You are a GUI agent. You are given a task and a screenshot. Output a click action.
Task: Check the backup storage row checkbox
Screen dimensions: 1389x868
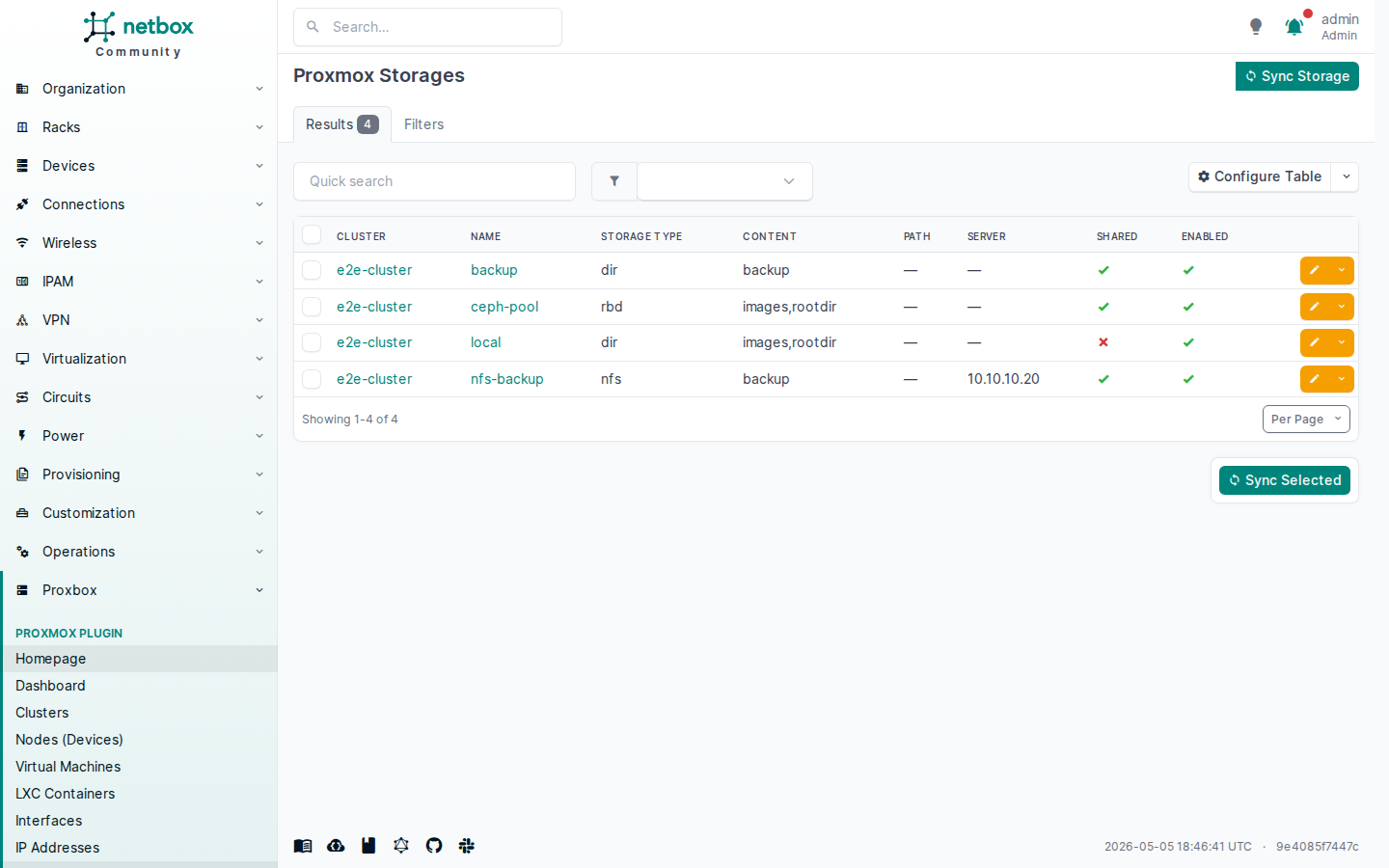[312, 270]
